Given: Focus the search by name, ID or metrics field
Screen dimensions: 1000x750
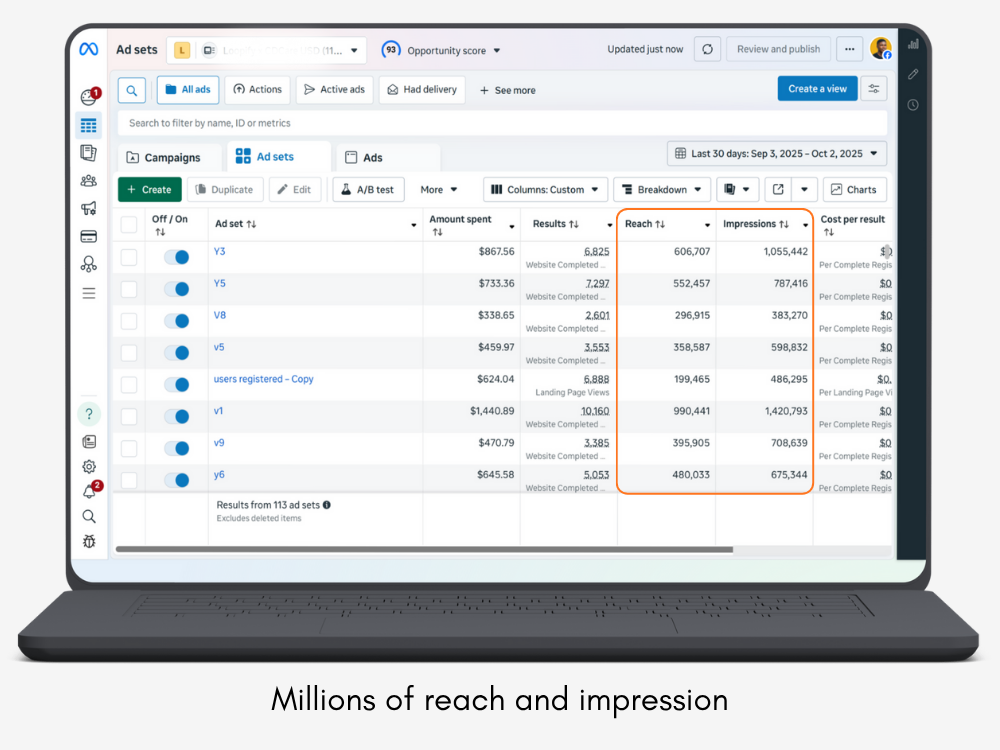Looking at the screenshot, I should click(503, 123).
